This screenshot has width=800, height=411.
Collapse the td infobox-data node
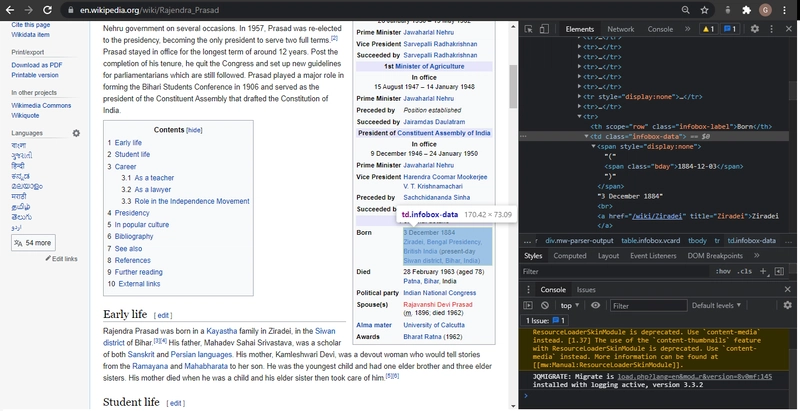(587, 137)
